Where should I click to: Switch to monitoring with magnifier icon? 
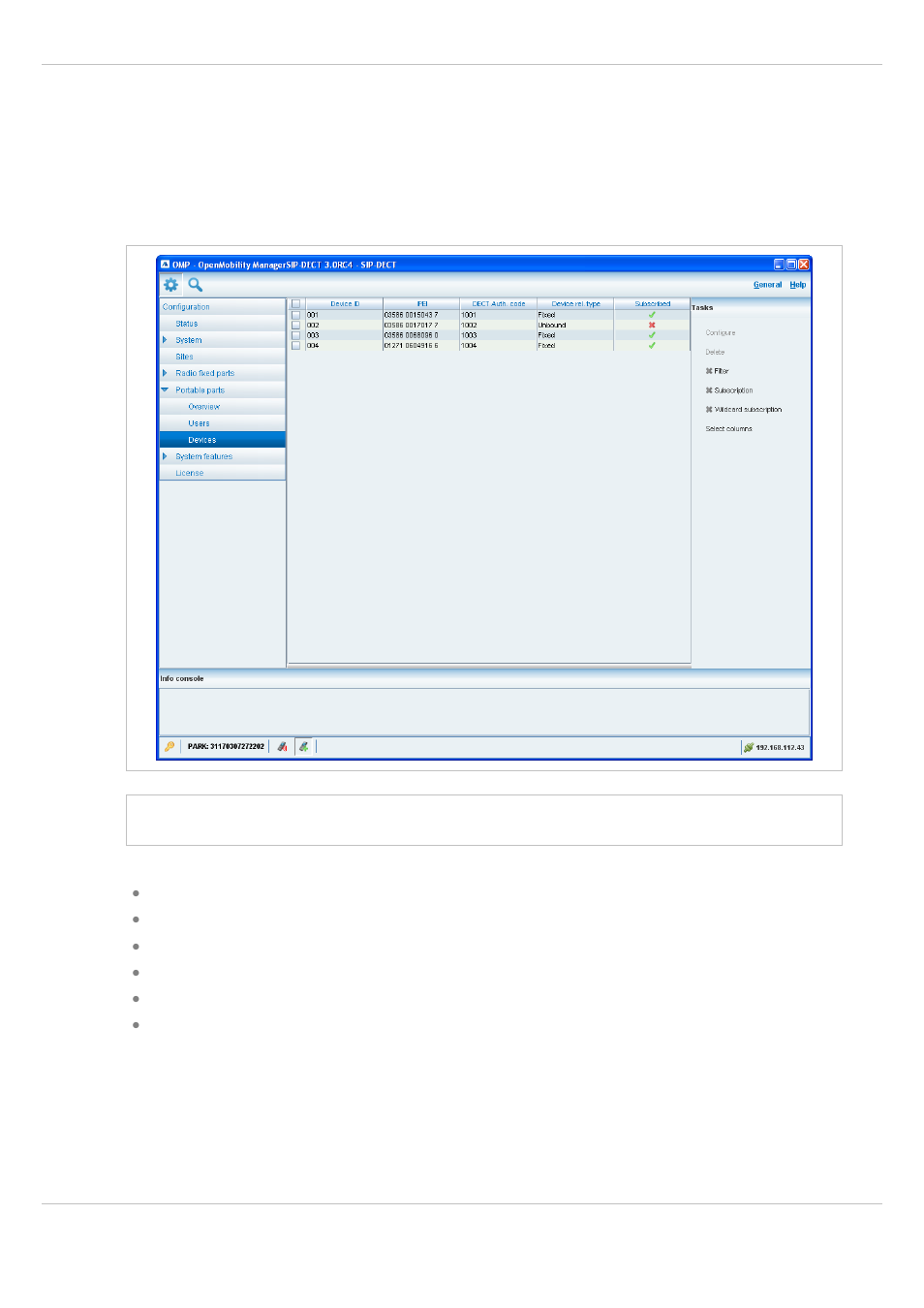(x=195, y=285)
